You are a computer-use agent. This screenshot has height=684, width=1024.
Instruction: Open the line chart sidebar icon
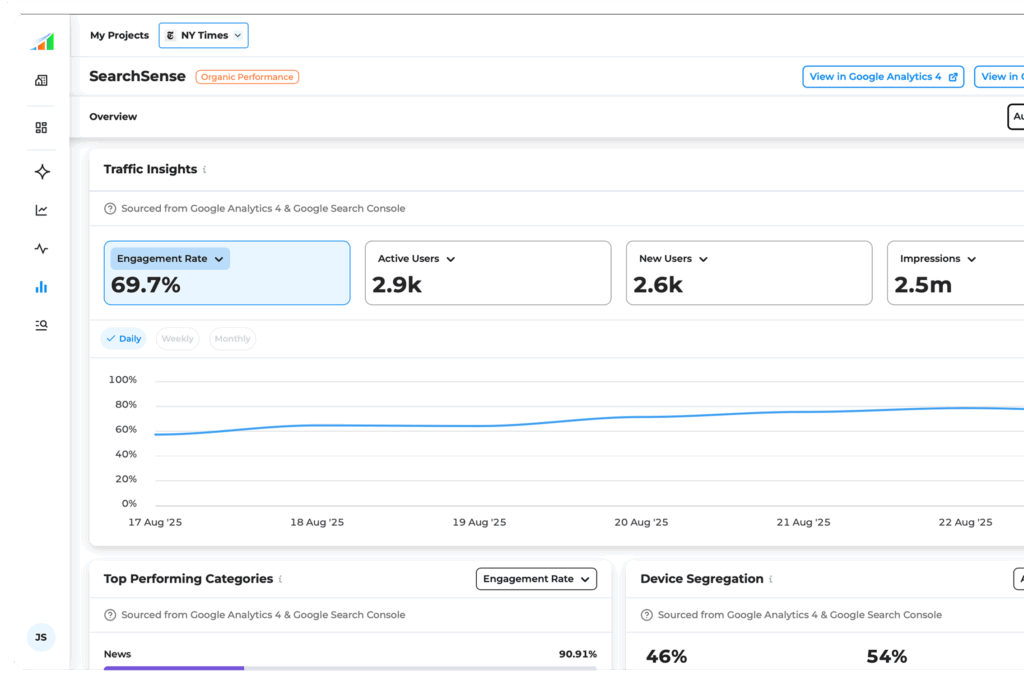point(41,210)
